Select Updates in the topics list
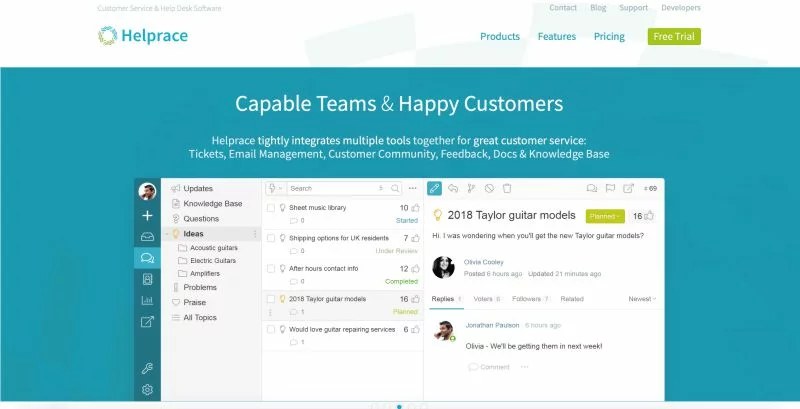Viewport: 800px width, 409px height. (198, 188)
